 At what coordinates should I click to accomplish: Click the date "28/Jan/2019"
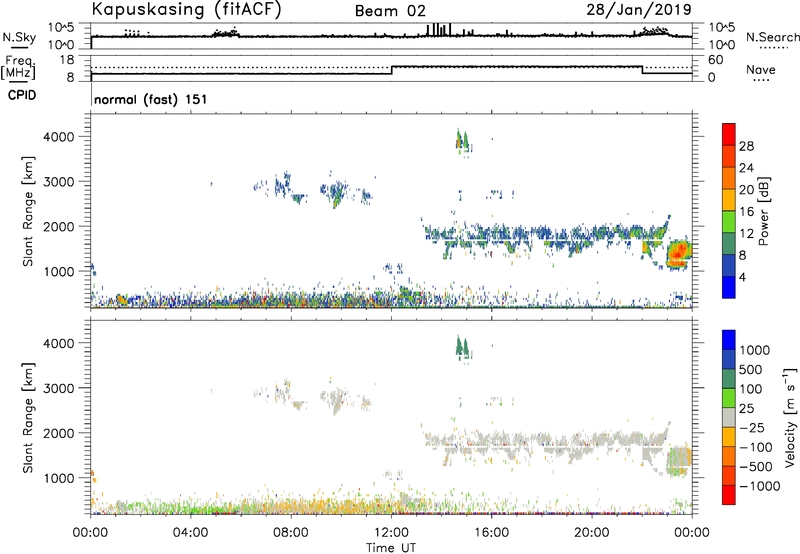[x=639, y=10]
